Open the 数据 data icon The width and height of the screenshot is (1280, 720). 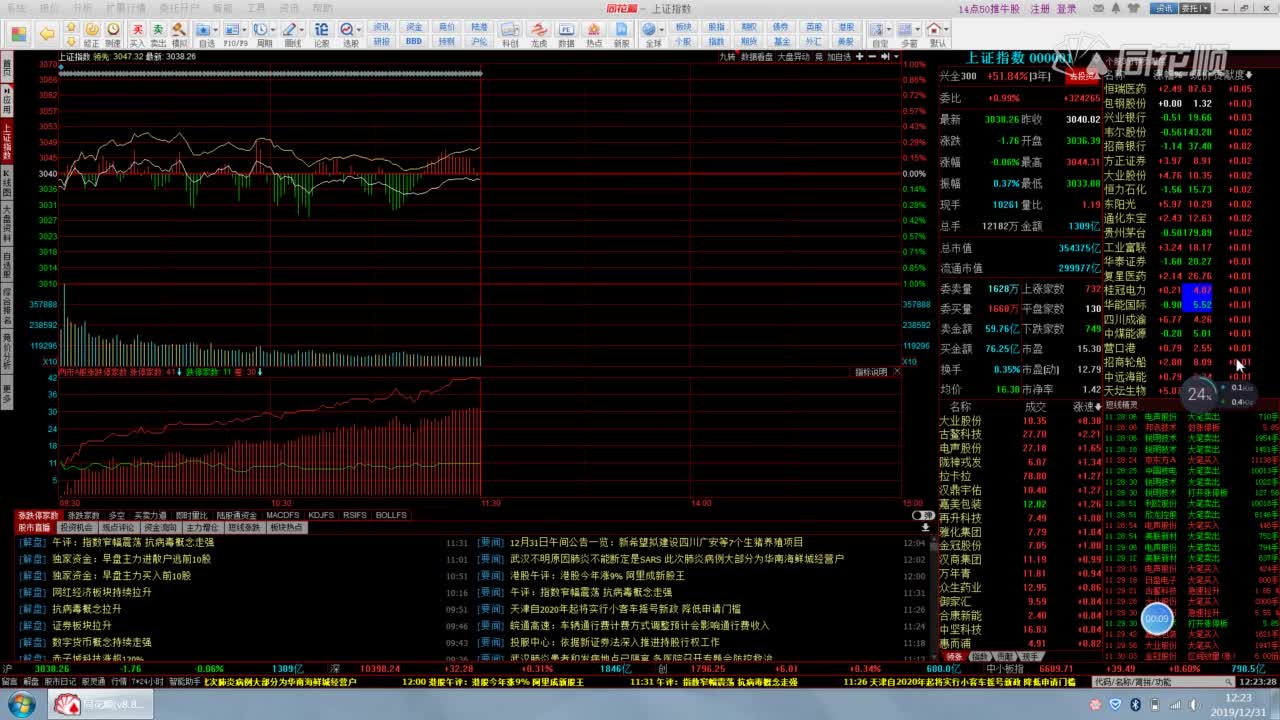[x=566, y=35]
